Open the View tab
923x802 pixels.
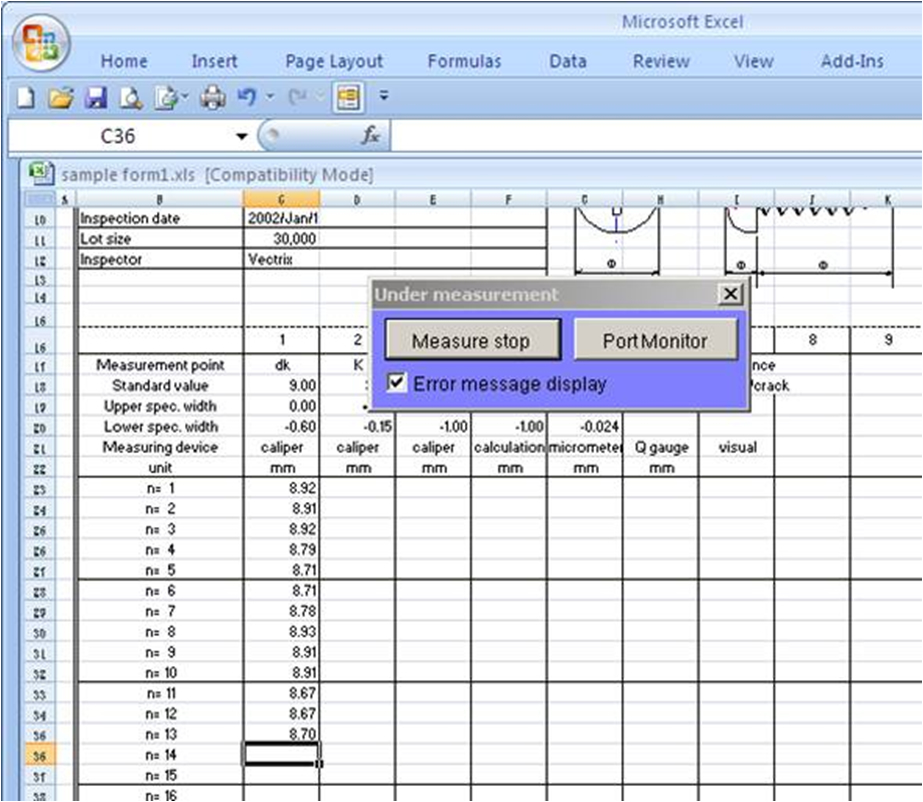[753, 61]
